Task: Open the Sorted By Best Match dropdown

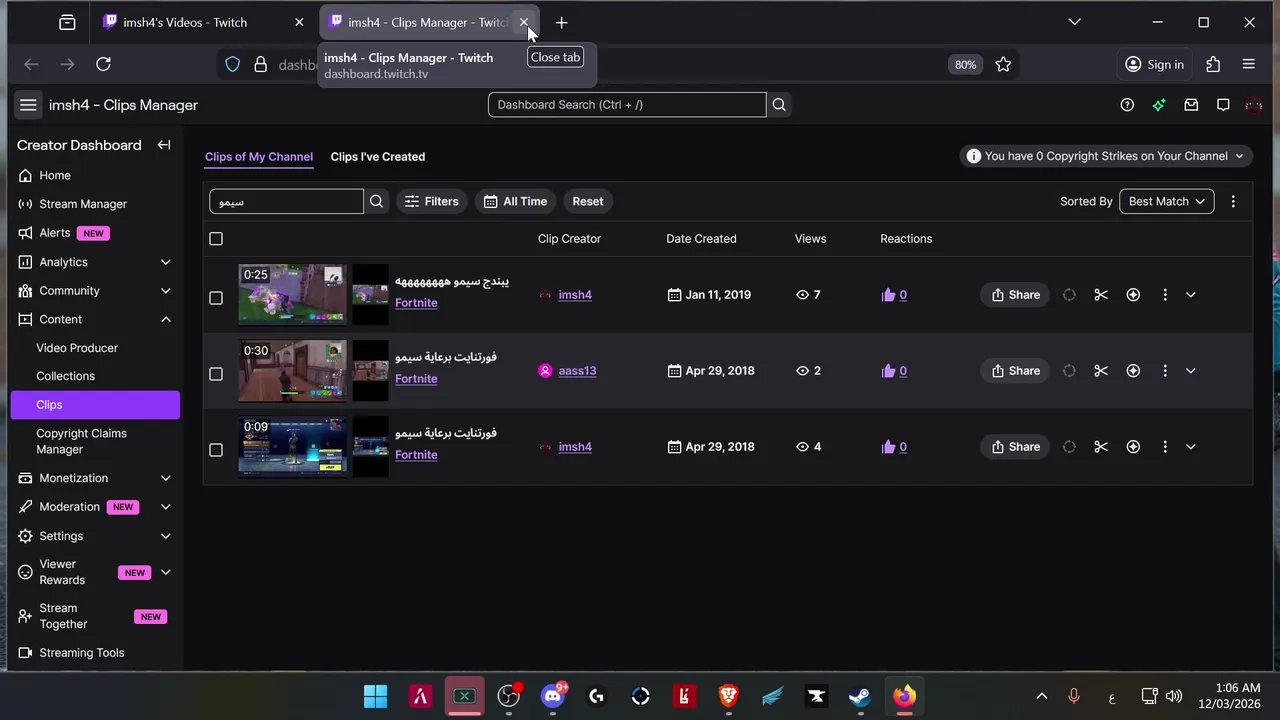Action: [1167, 201]
